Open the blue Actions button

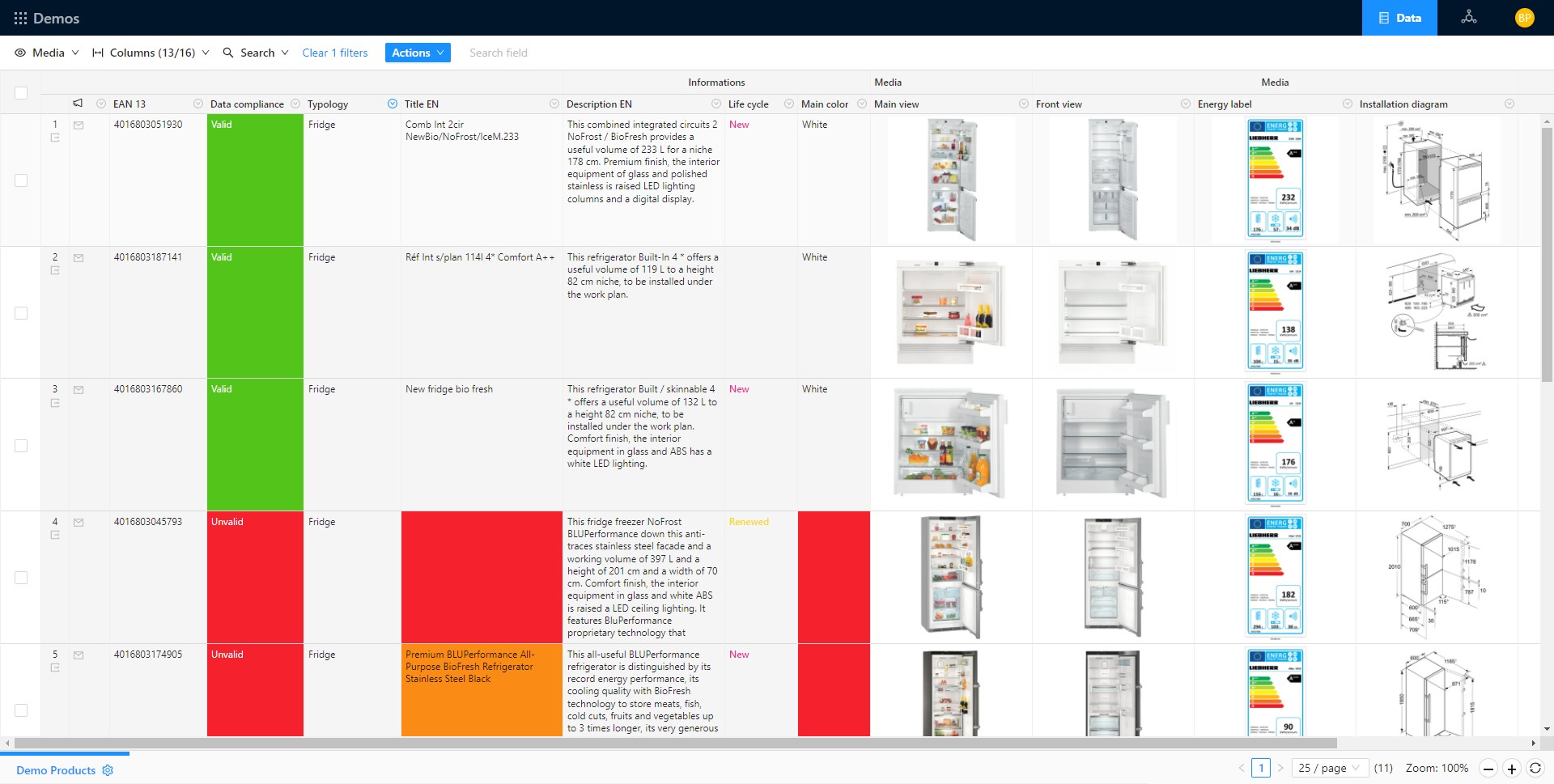point(418,53)
